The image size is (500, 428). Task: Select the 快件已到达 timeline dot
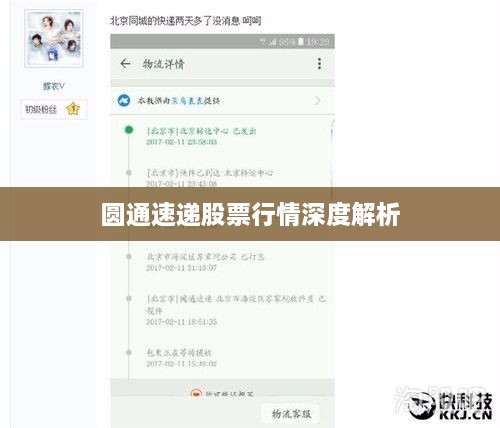[x=129, y=172]
